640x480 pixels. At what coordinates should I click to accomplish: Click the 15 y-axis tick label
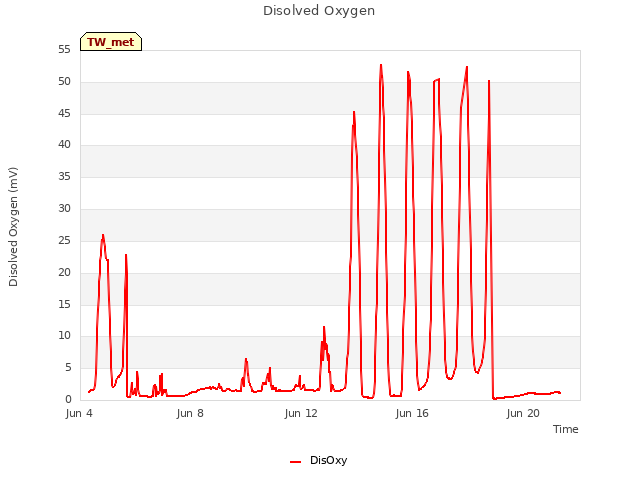pos(64,304)
